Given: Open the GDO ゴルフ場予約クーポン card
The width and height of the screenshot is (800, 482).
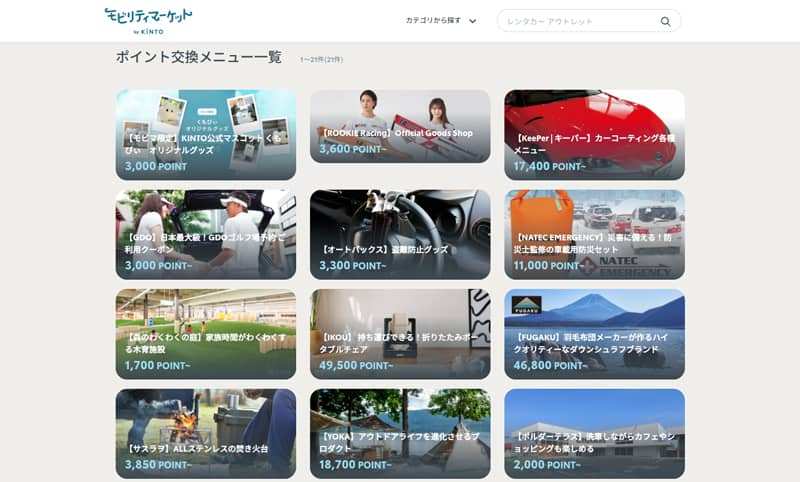Looking at the screenshot, I should point(206,235).
